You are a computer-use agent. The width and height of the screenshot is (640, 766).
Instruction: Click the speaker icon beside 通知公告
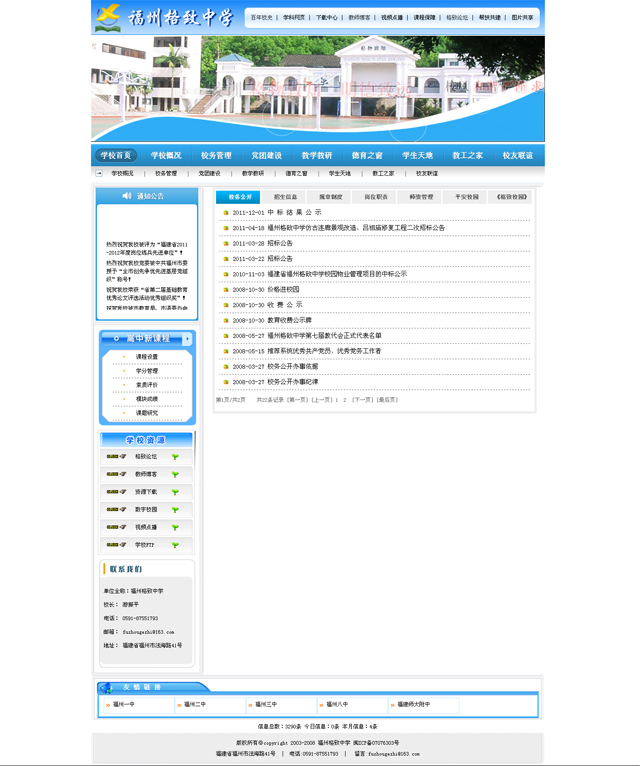tap(127, 196)
